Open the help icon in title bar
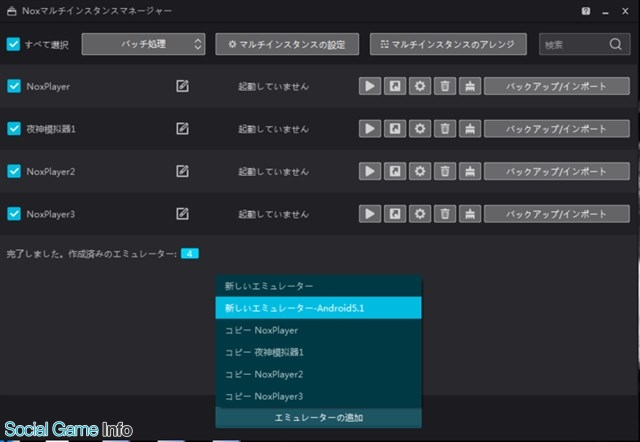 (586, 11)
